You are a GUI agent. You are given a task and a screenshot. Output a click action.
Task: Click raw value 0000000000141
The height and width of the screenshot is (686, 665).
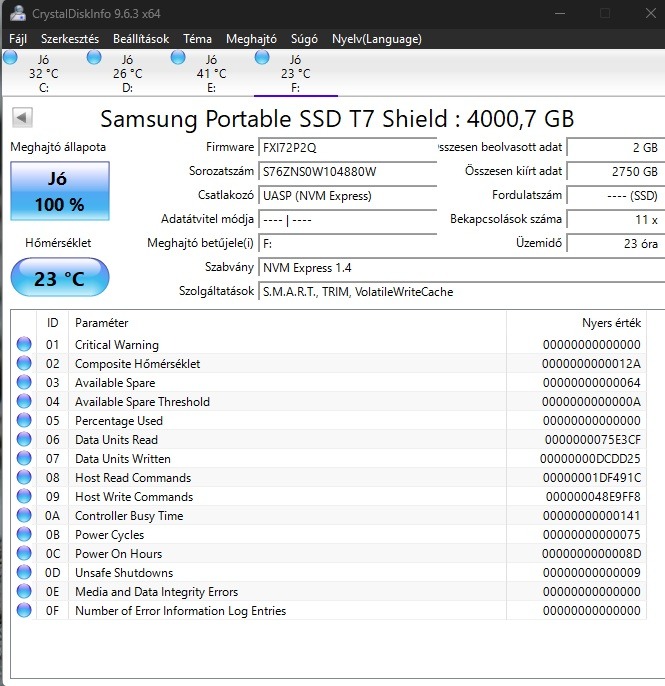click(592, 516)
